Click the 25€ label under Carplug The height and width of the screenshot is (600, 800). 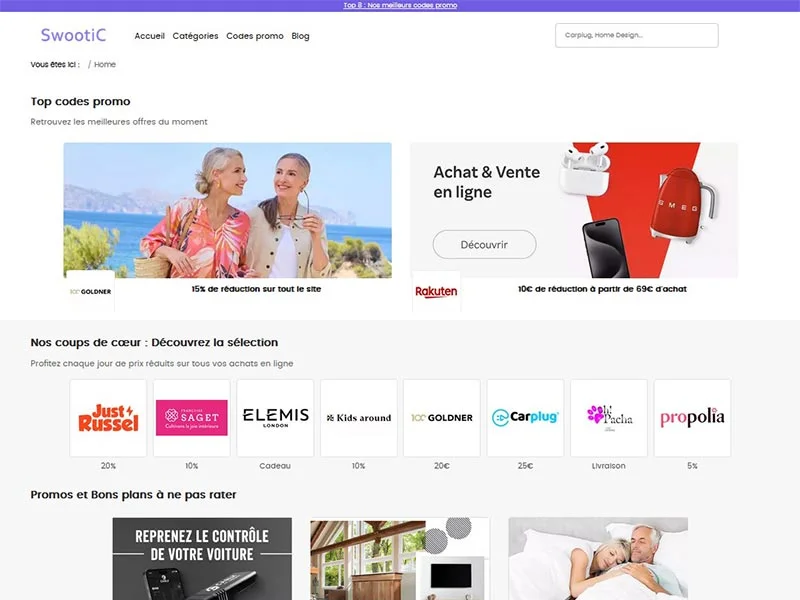click(526, 466)
